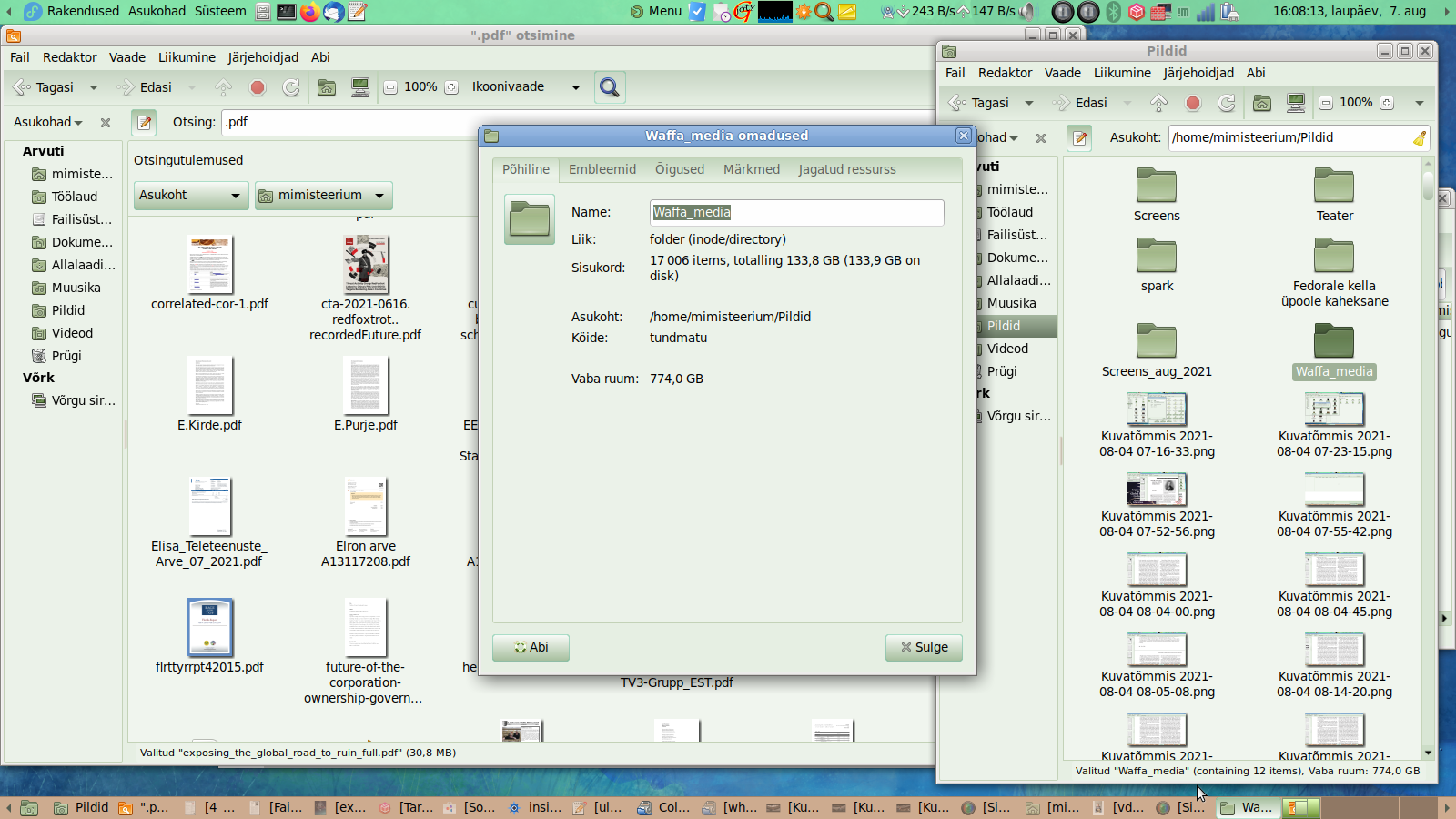Launch Firefox from the top panel
This screenshot has width=1456, height=819.
[x=310, y=12]
